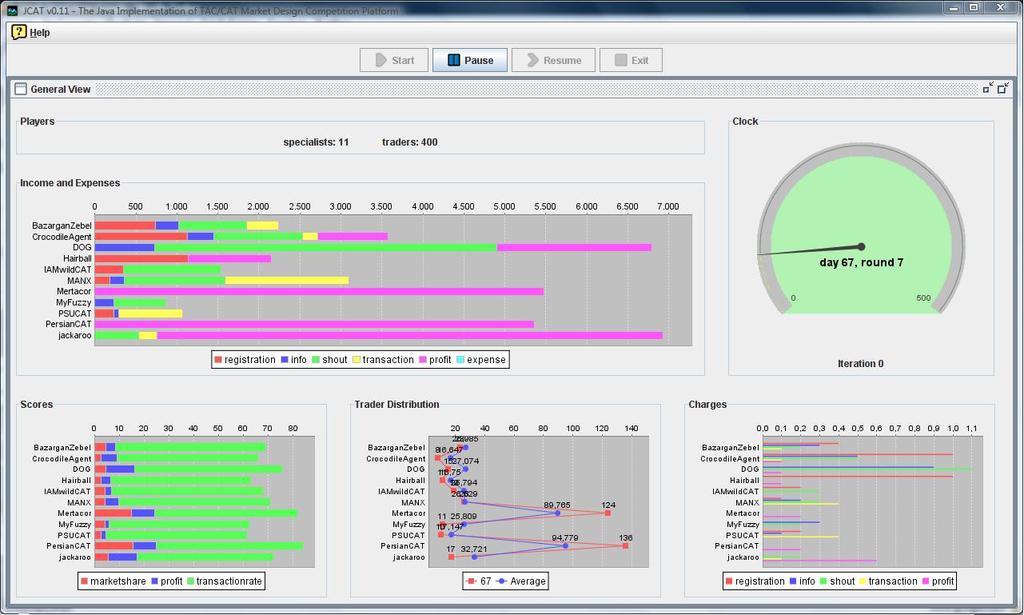Click registration swatch in Income legend

218,360
